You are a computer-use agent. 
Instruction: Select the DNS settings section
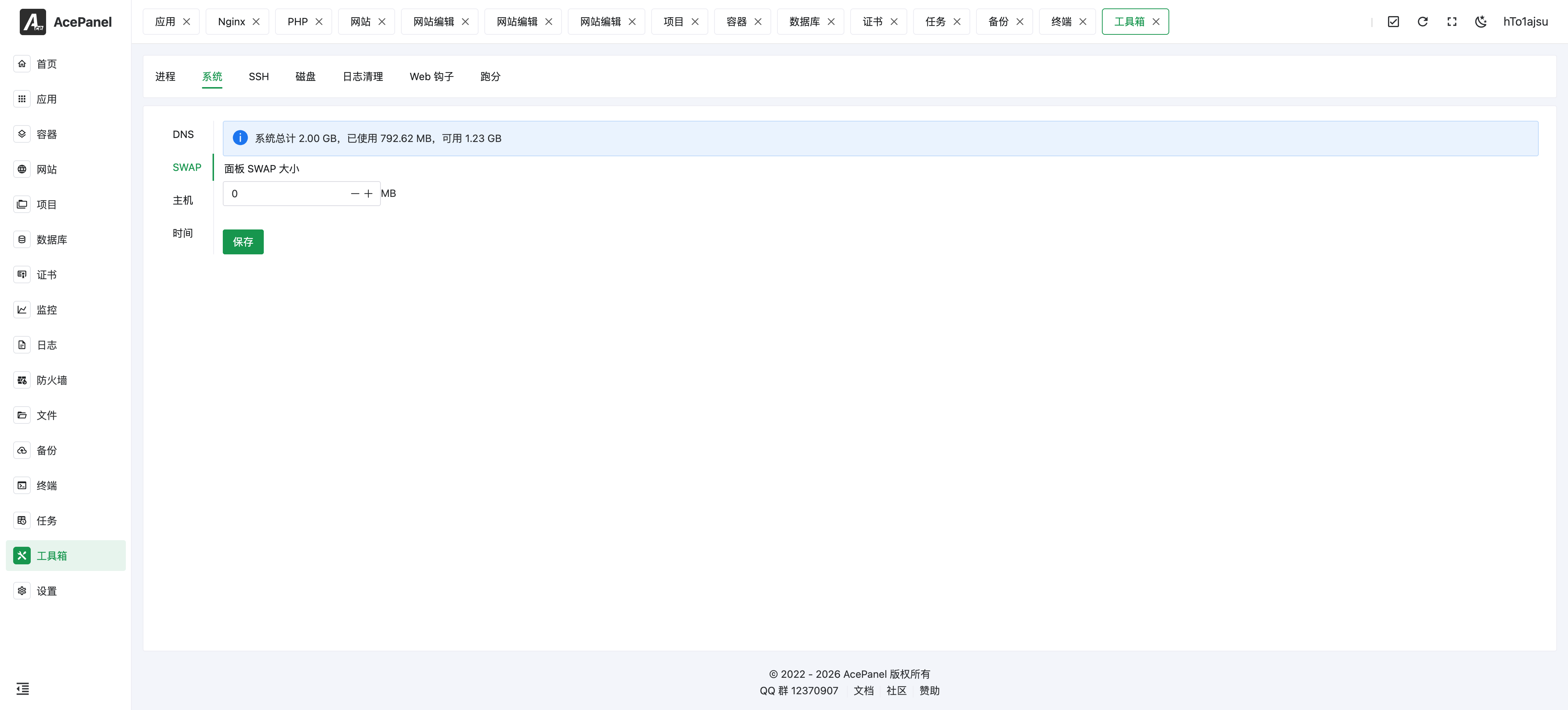click(183, 135)
